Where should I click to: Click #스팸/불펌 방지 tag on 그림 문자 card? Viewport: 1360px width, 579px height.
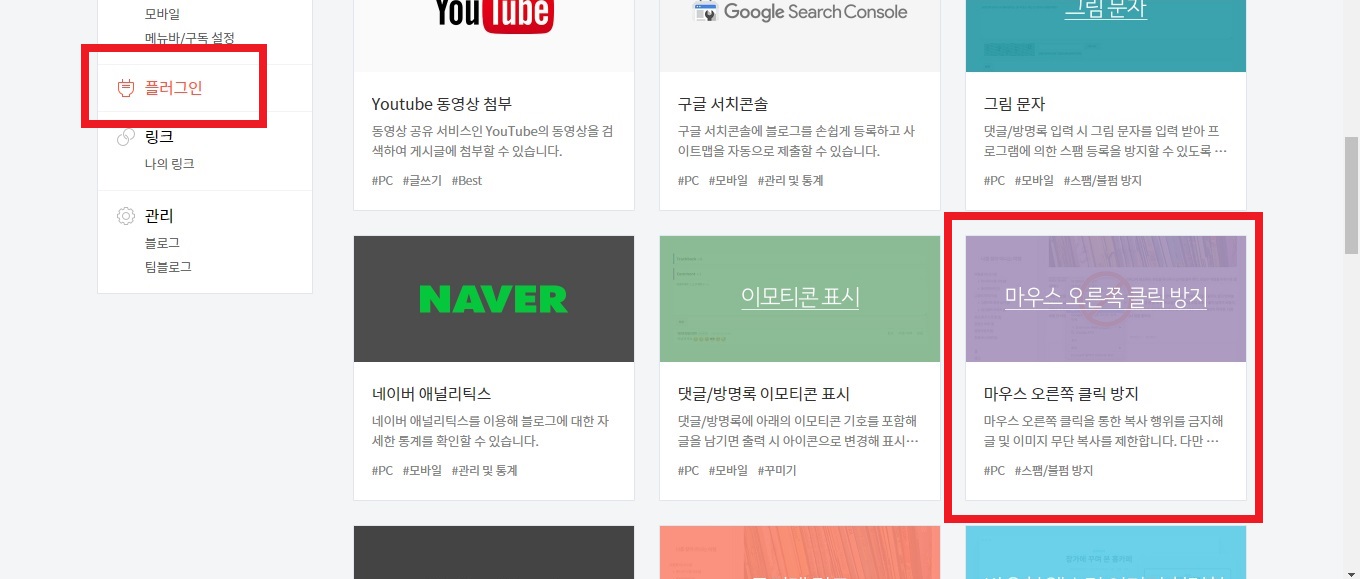pos(1103,181)
